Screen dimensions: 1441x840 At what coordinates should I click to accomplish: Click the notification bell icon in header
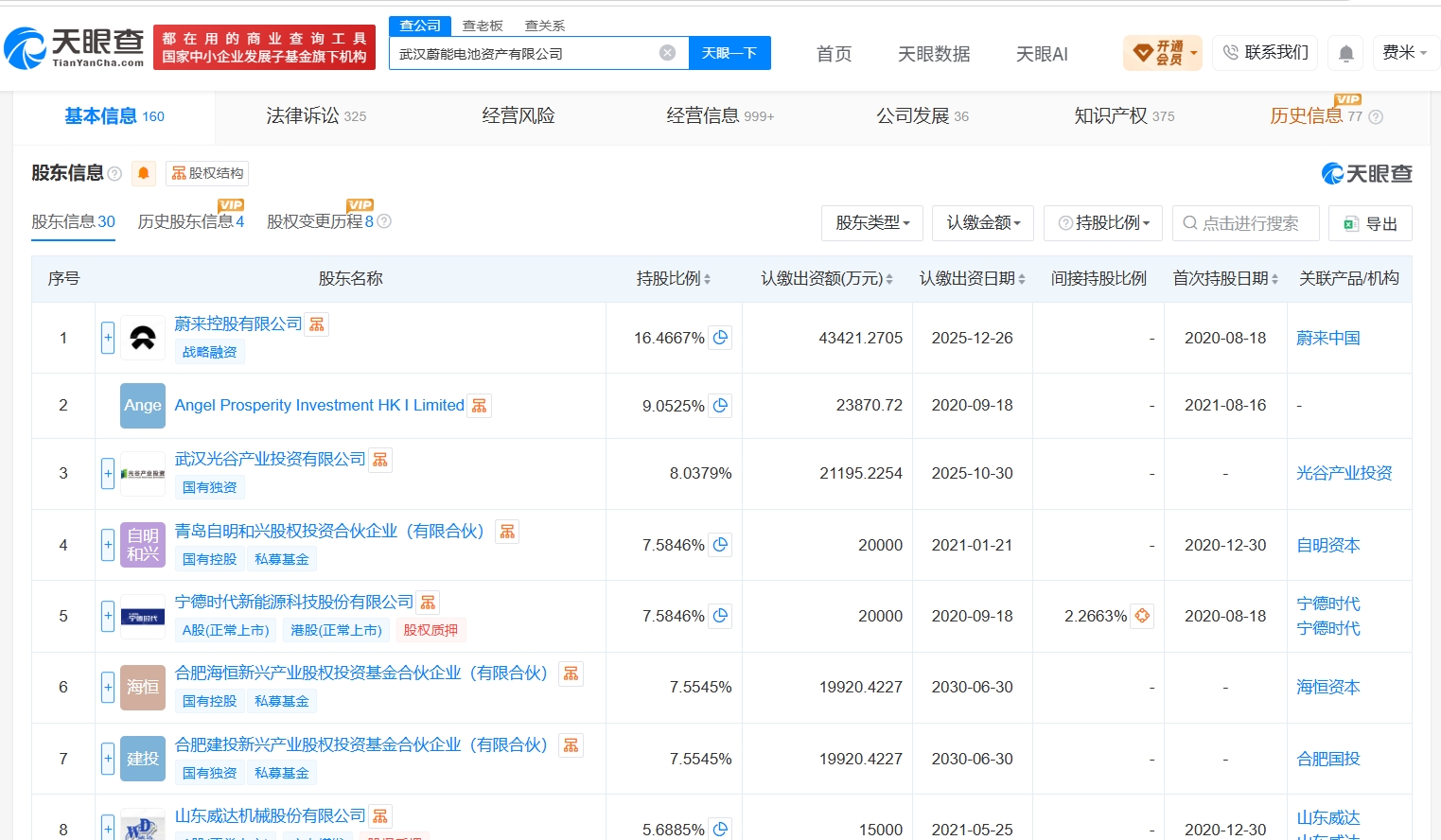pos(1345,53)
